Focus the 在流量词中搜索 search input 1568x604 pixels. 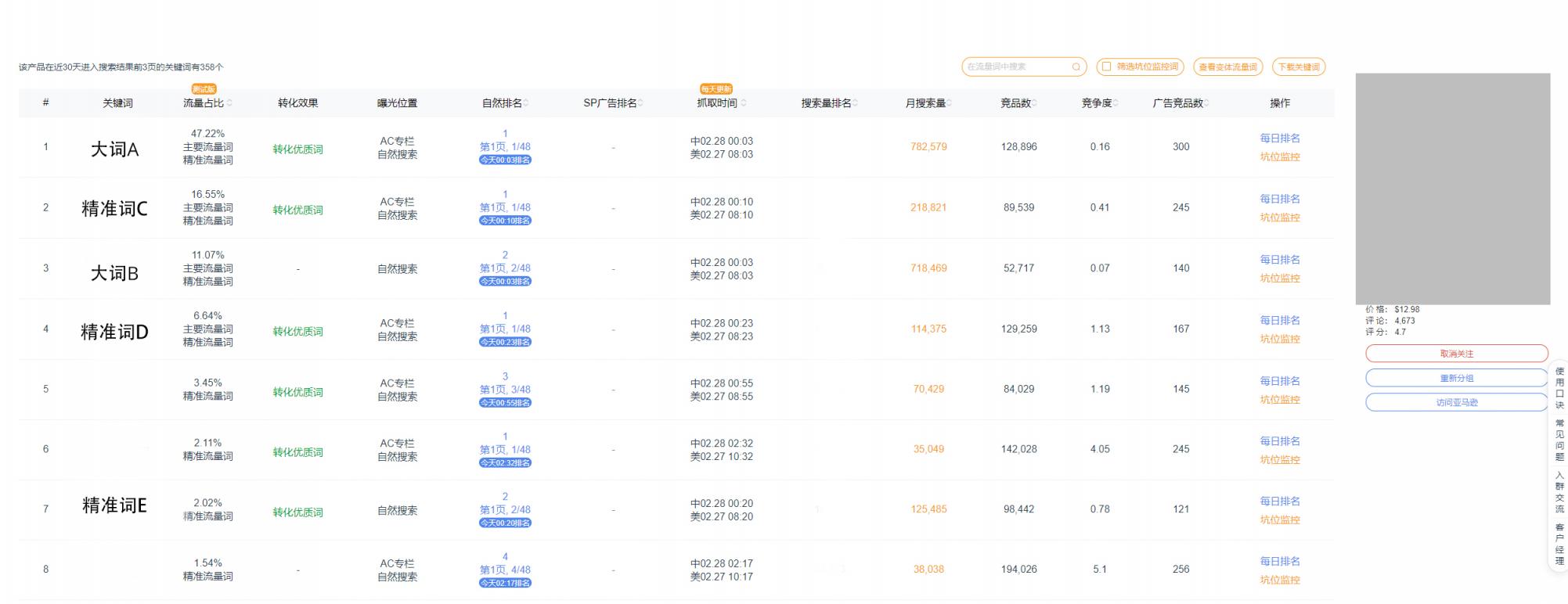click(1016, 67)
